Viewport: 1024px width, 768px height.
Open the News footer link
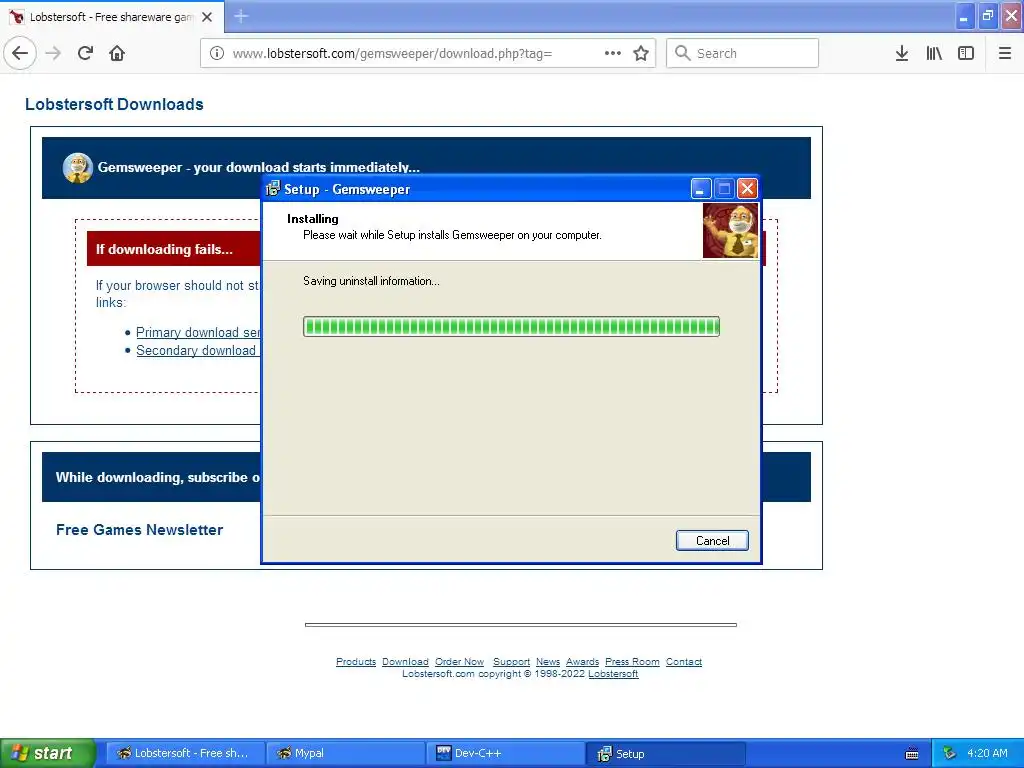pyautogui.click(x=548, y=662)
